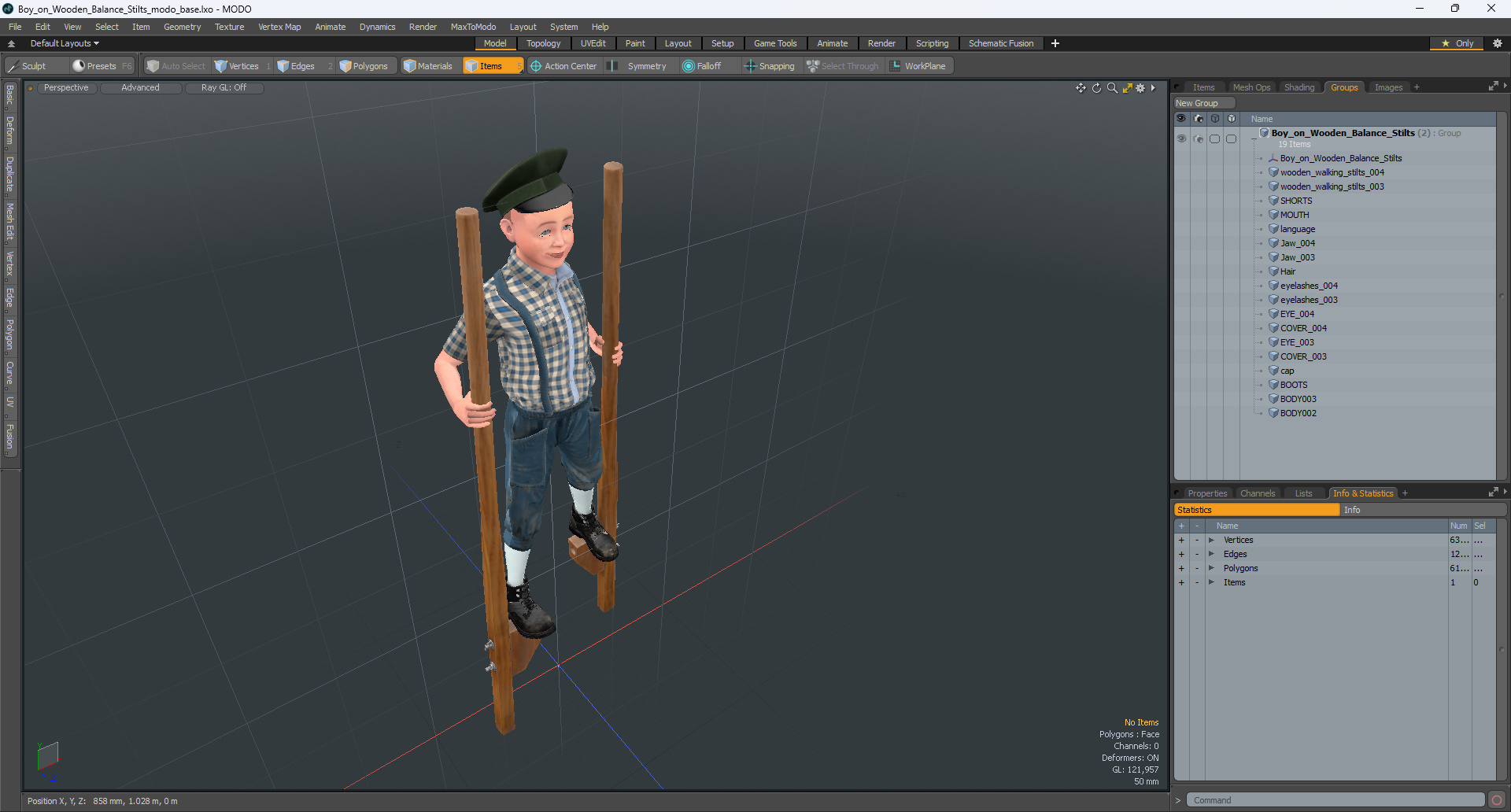This screenshot has width=1511, height=812.
Task: Toggle Falloff option
Action: (x=702, y=66)
